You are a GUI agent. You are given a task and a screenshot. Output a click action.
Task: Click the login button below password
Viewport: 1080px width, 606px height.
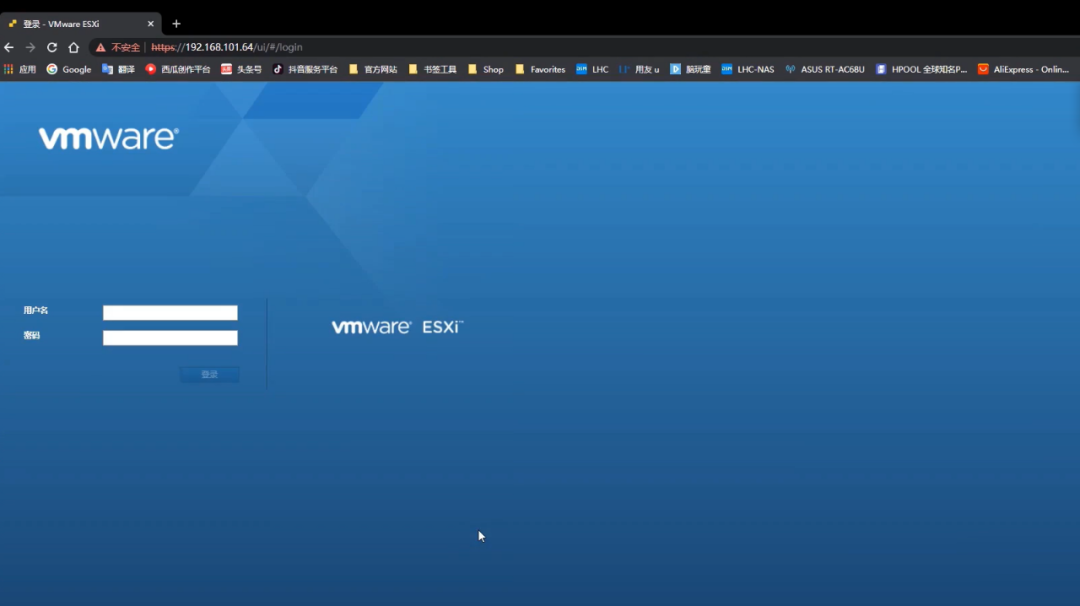(x=209, y=375)
